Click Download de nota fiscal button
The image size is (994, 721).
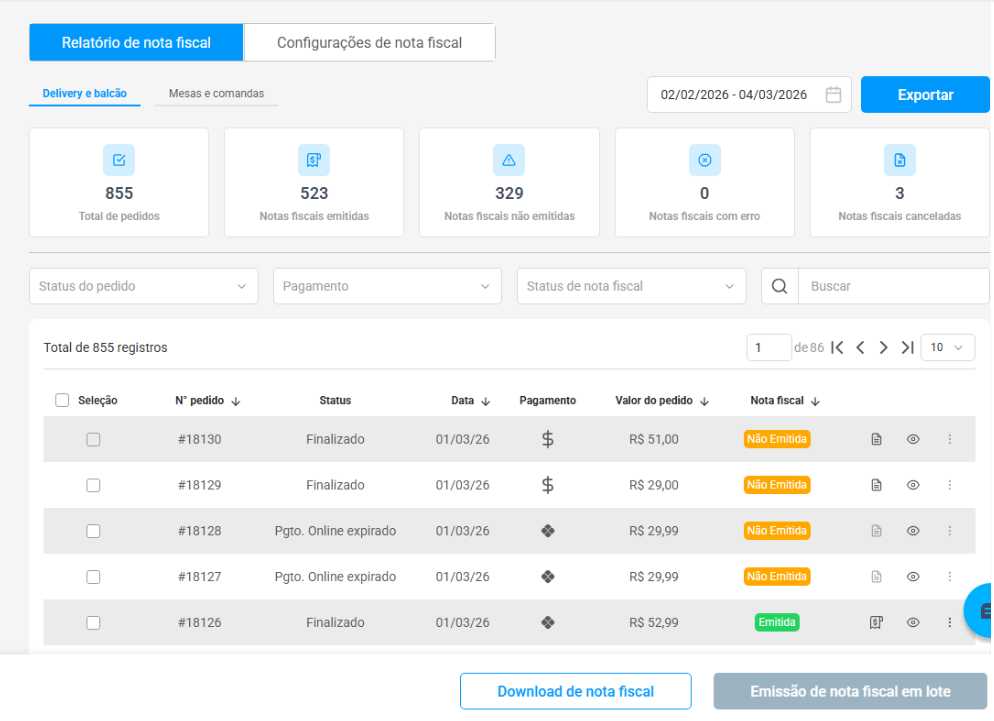(575, 691)
